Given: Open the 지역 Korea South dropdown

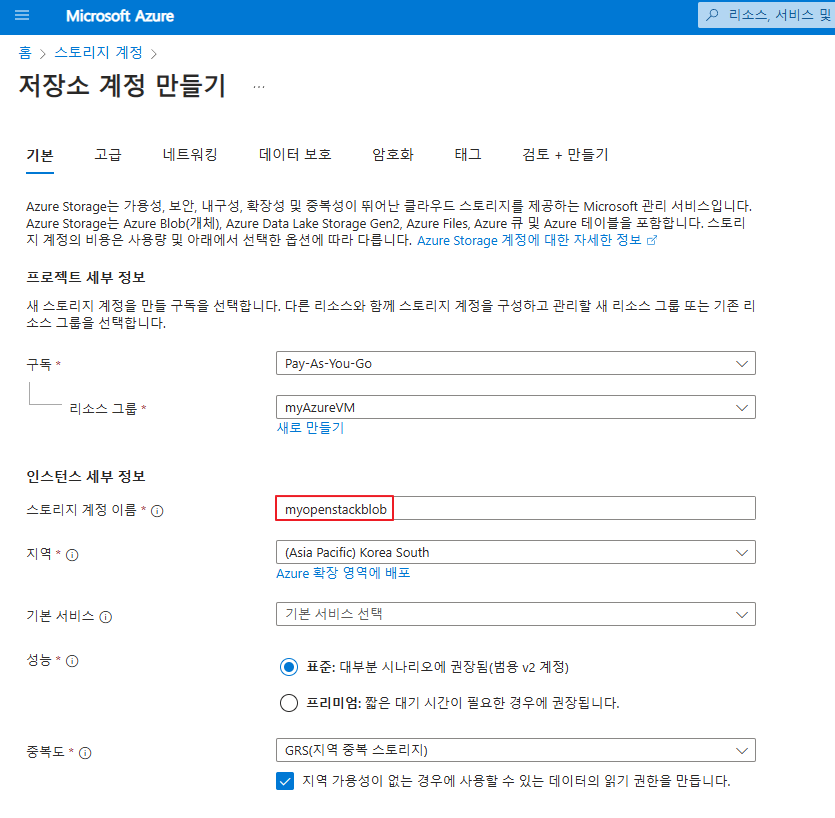Looking at the screenshot, I should coord(515,552).
